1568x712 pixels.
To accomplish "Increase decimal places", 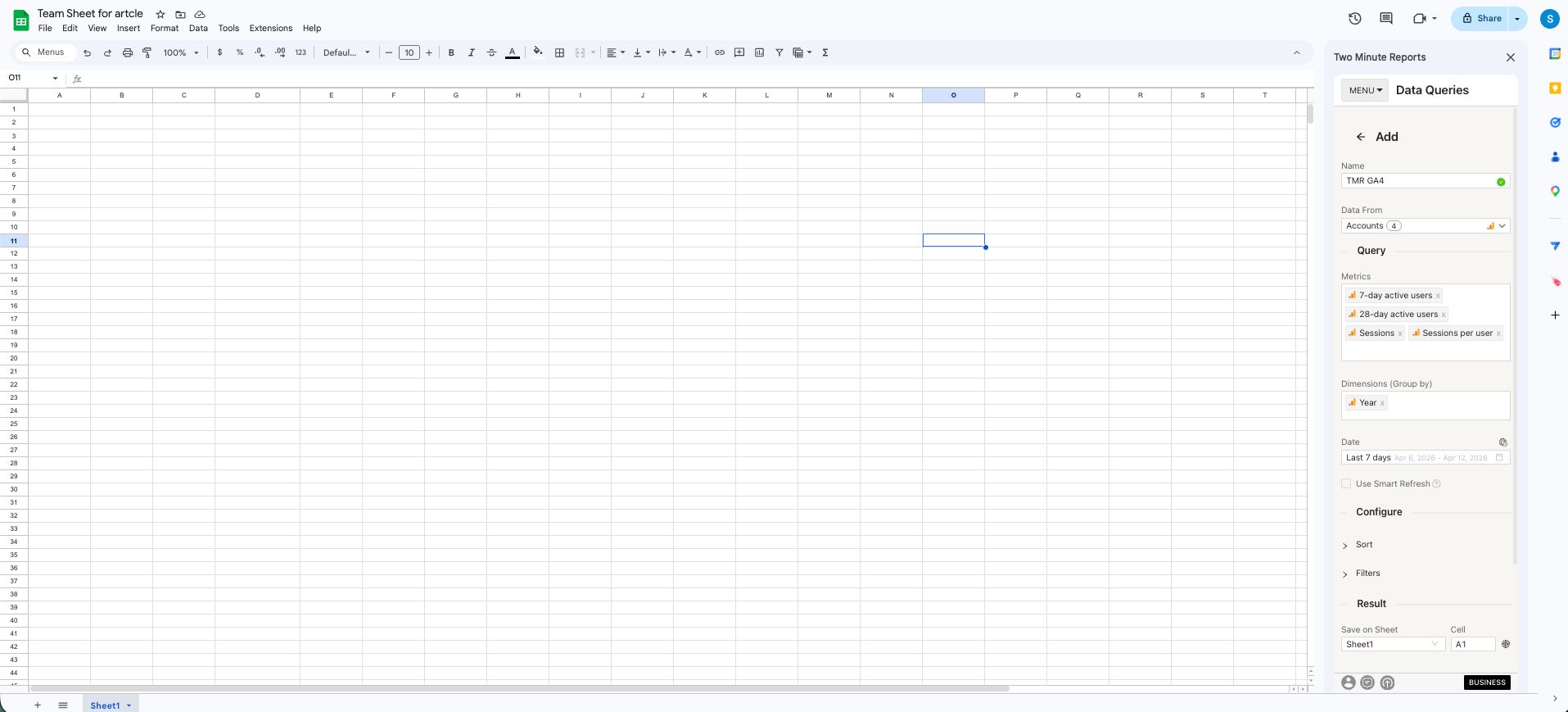I will [280, 52].
